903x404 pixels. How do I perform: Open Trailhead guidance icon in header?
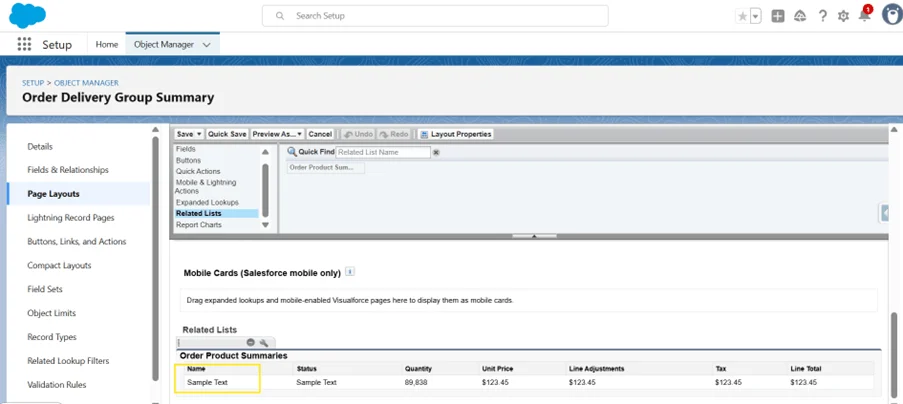pos(800,16)
